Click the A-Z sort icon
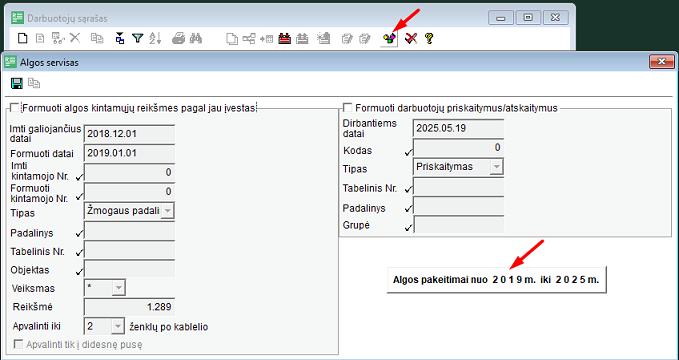The width and height of the screenshot is (679, 360). tap(155, 39)
